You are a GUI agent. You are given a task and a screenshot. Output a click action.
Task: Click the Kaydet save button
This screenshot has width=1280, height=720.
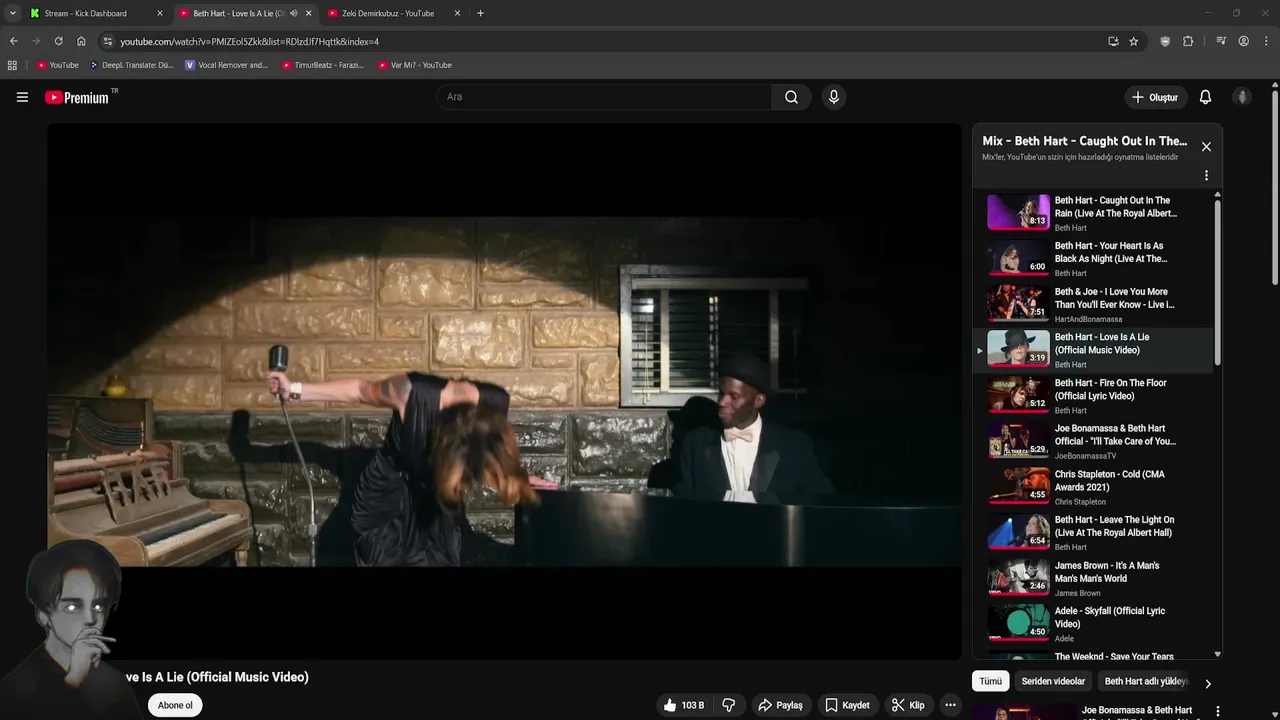click(847, 705)
